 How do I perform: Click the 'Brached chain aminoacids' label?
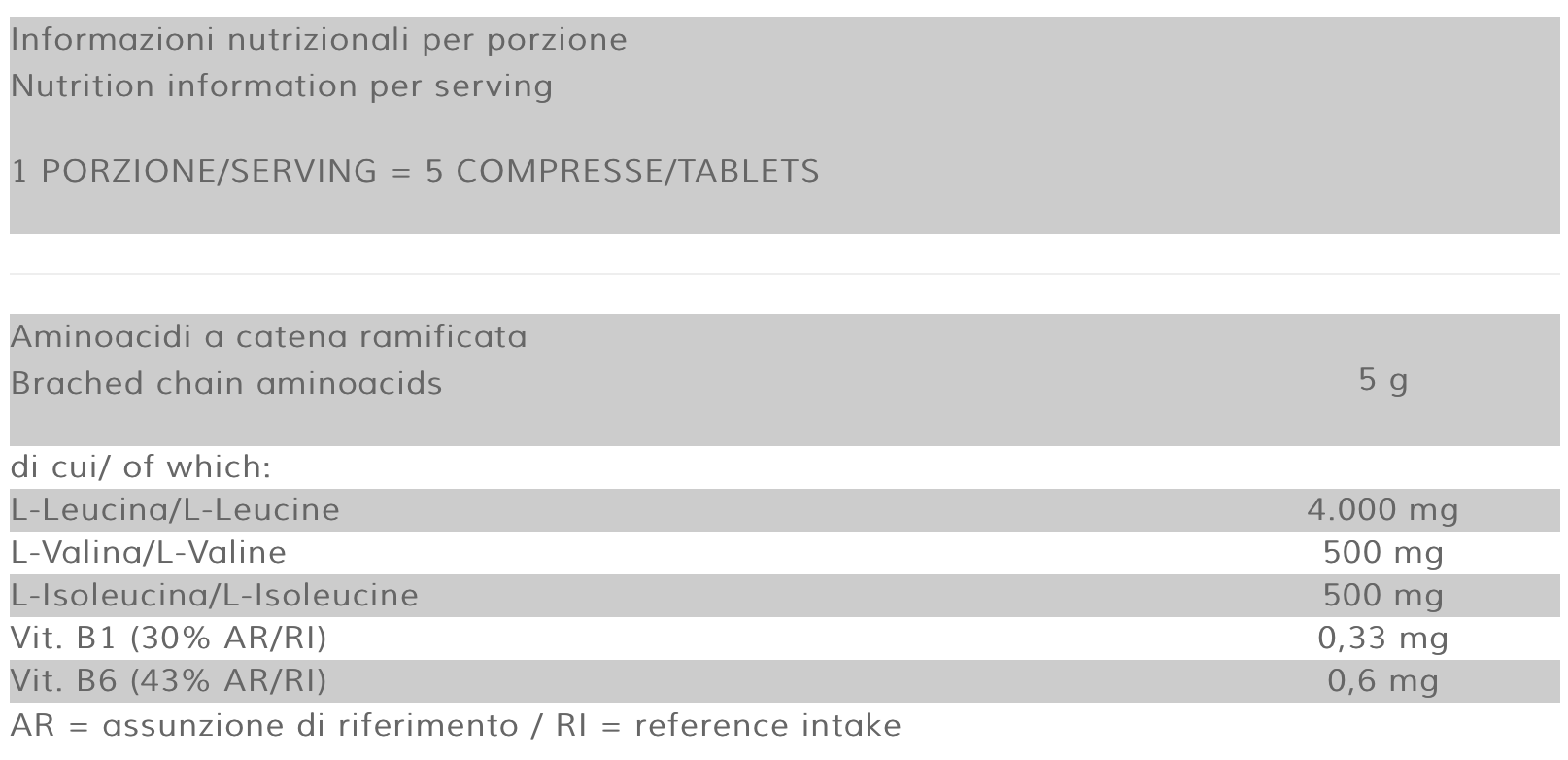[226, 384]
